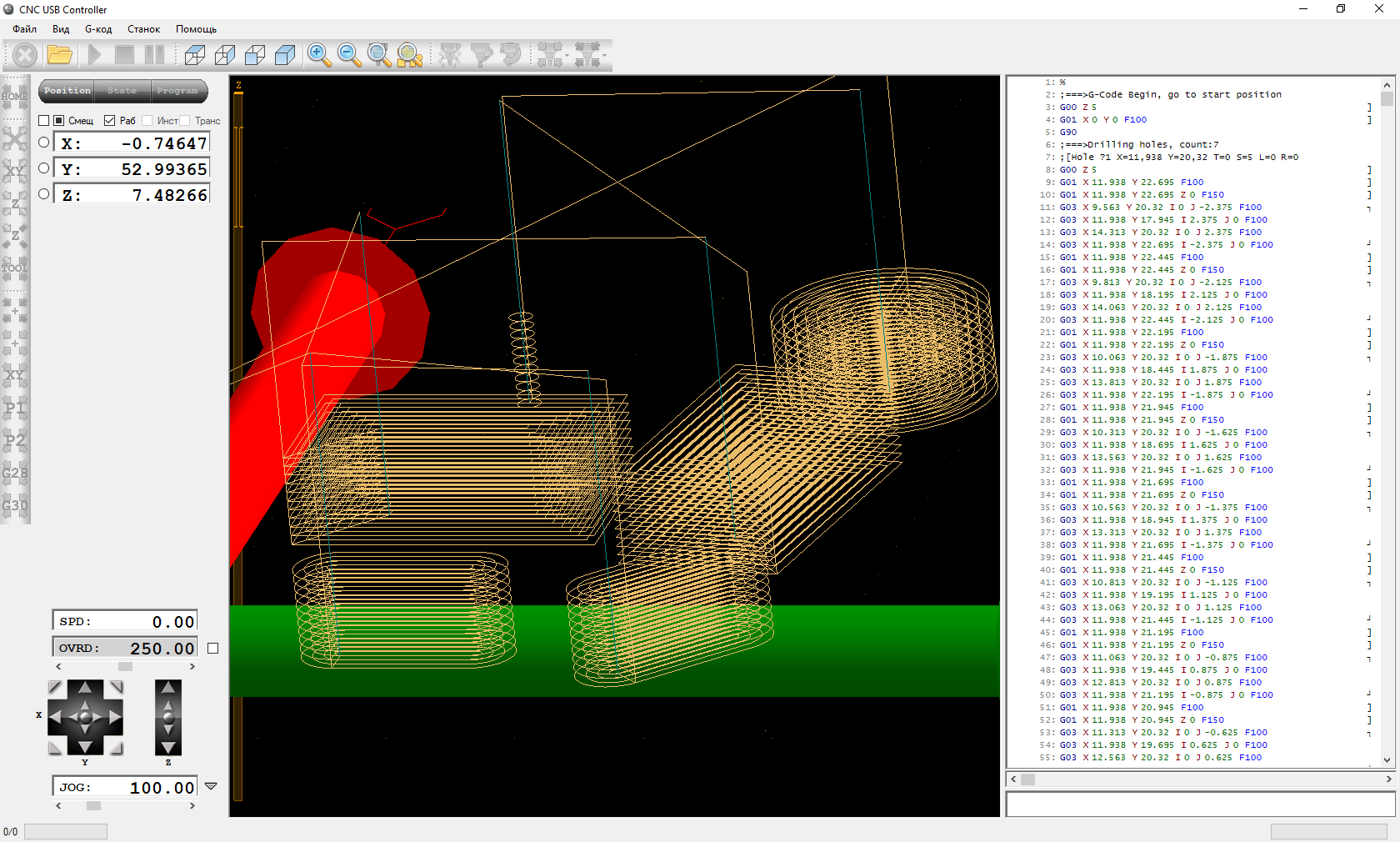Start the program with the Play icon

[94, 55]
